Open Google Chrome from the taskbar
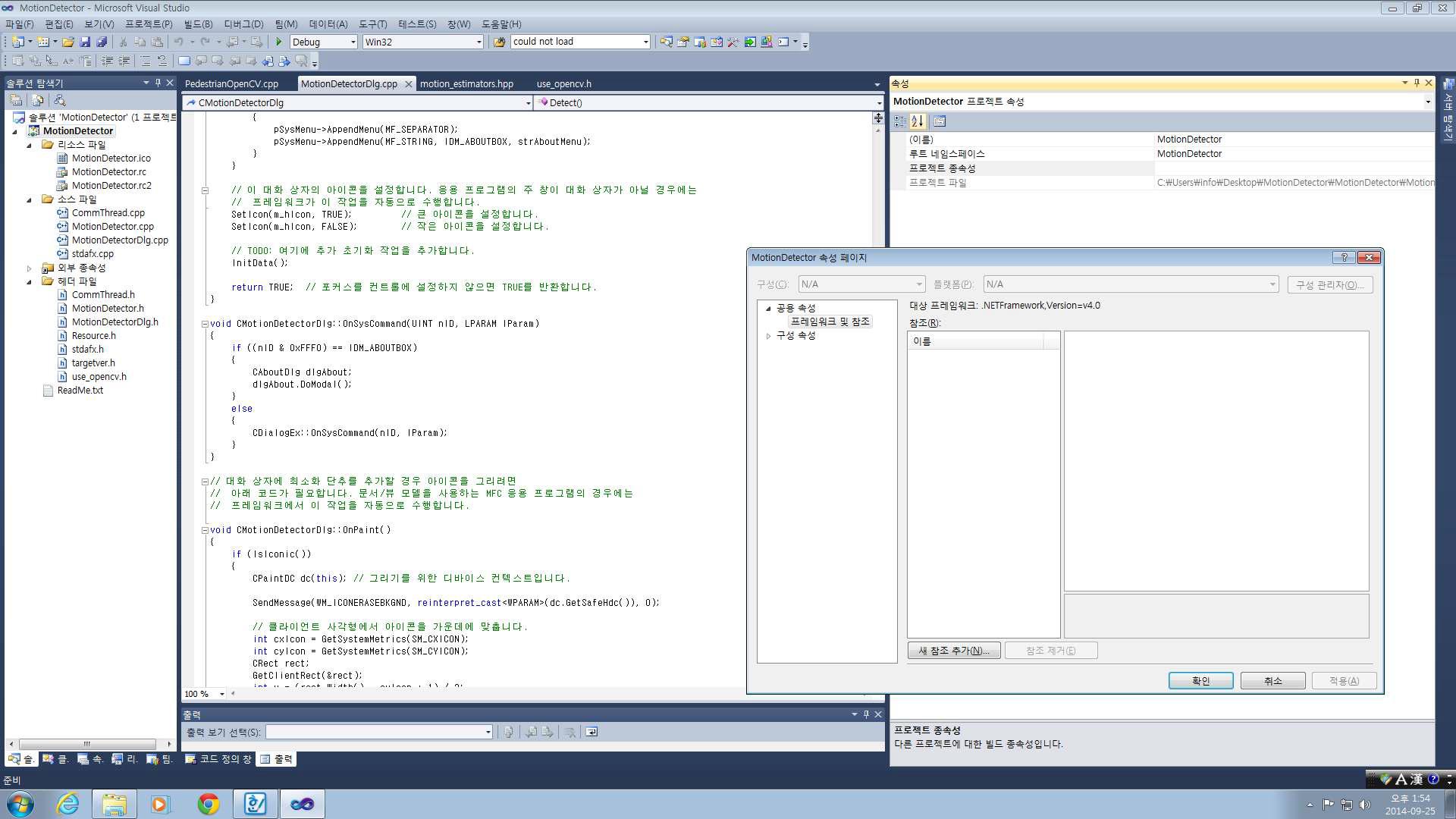1456x819 pixels. [208, 804]
